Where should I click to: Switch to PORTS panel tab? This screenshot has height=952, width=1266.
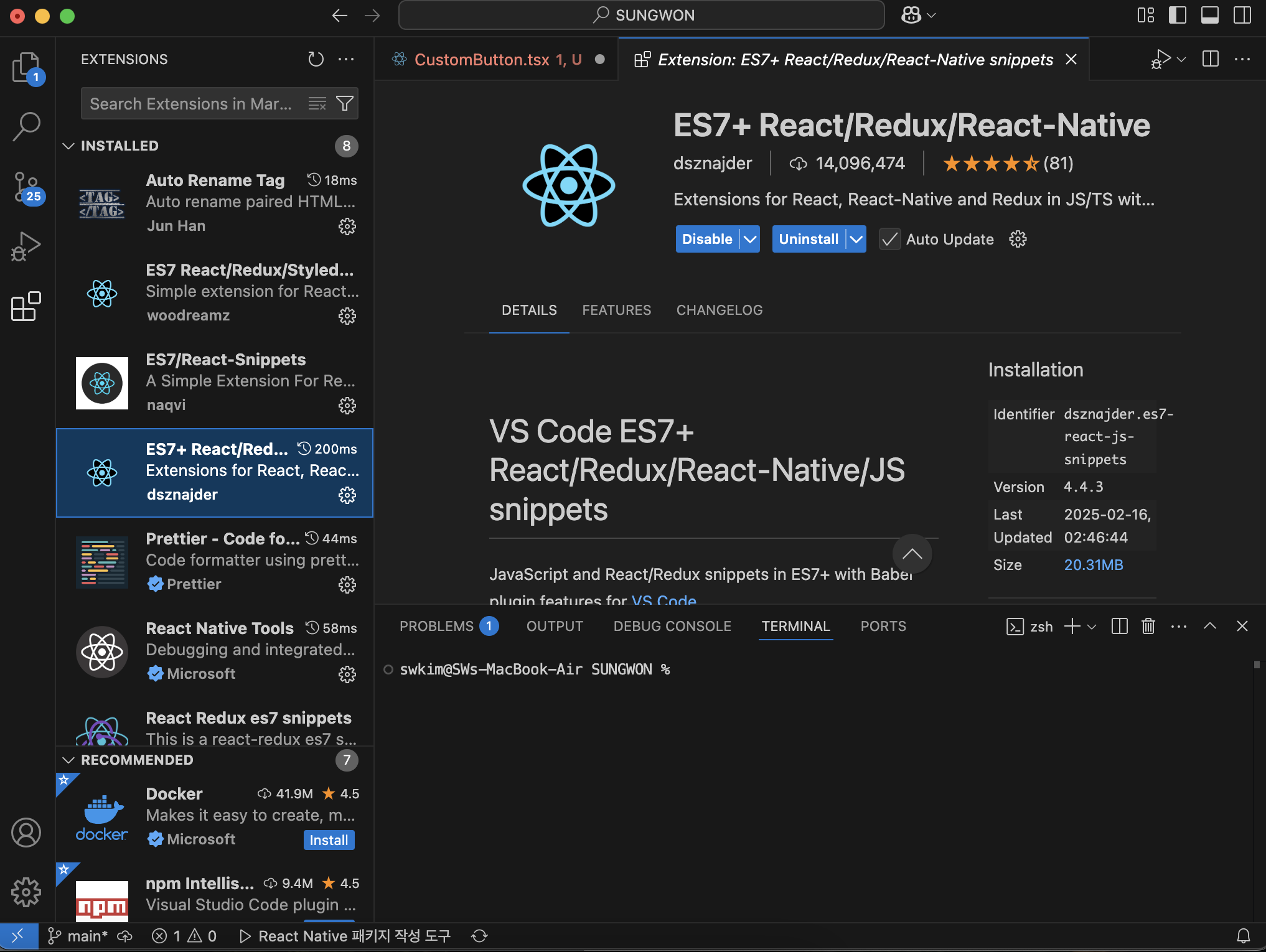(x=883, y=626)
